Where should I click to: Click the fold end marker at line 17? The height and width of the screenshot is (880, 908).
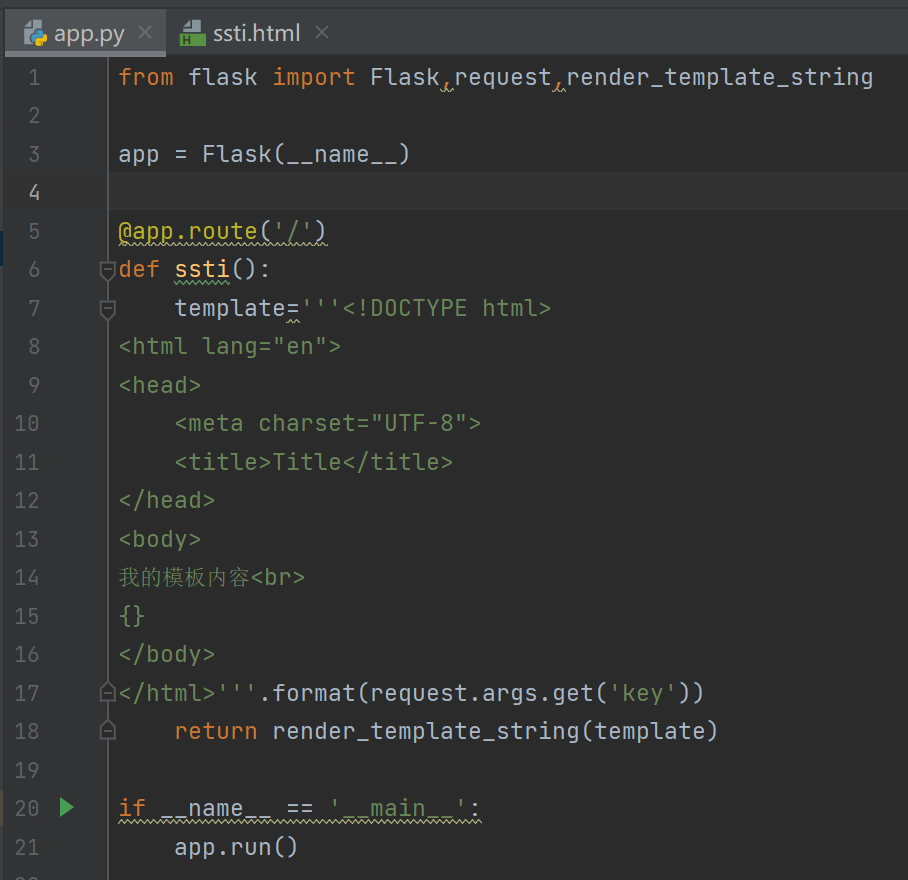click(x=107, y=692)
